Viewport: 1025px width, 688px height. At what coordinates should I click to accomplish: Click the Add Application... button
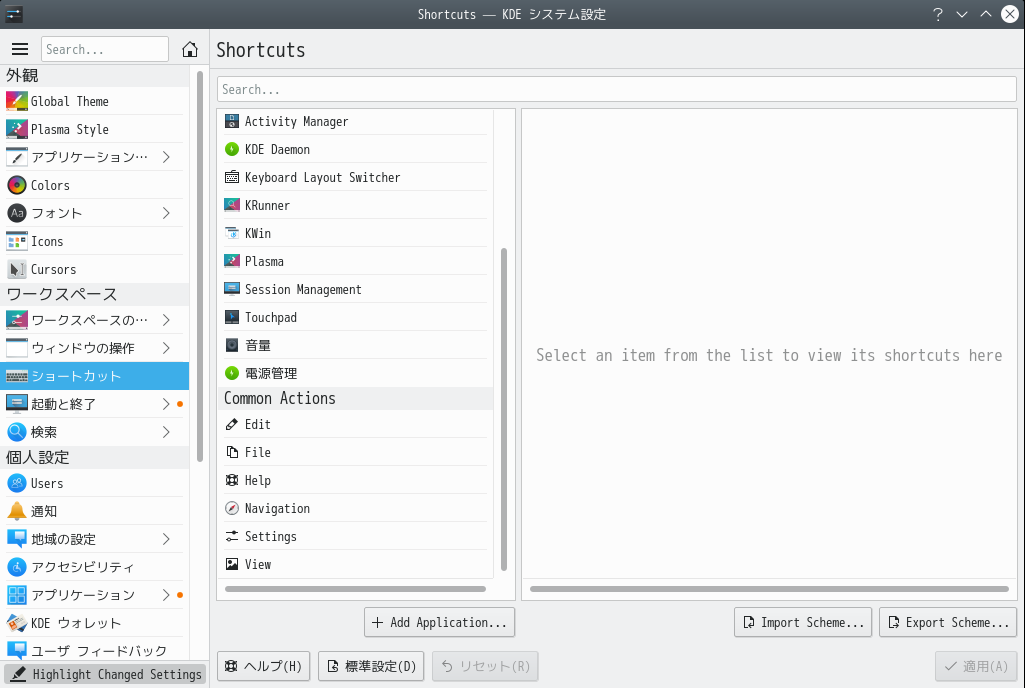[x=439, y=623]
